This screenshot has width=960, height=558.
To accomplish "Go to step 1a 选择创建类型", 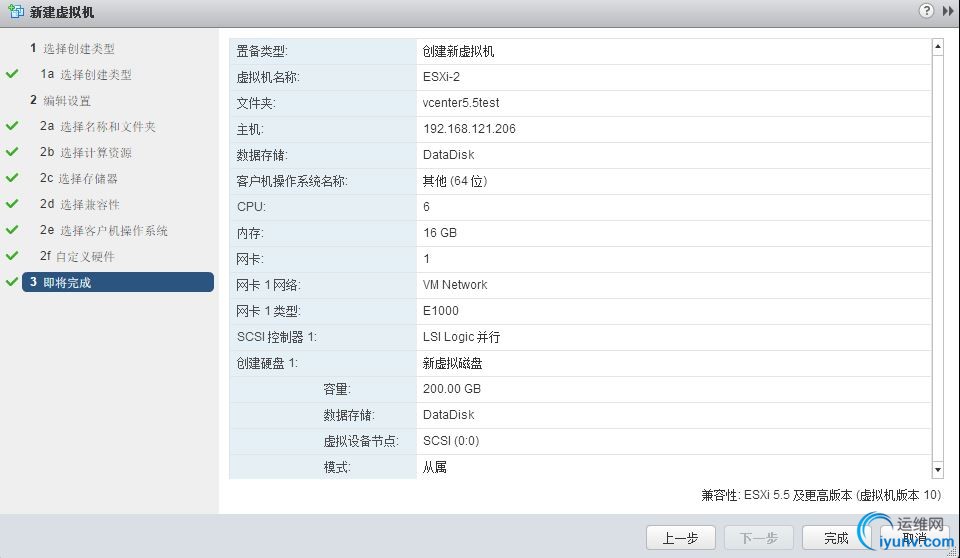I will (x=86, y=74).
